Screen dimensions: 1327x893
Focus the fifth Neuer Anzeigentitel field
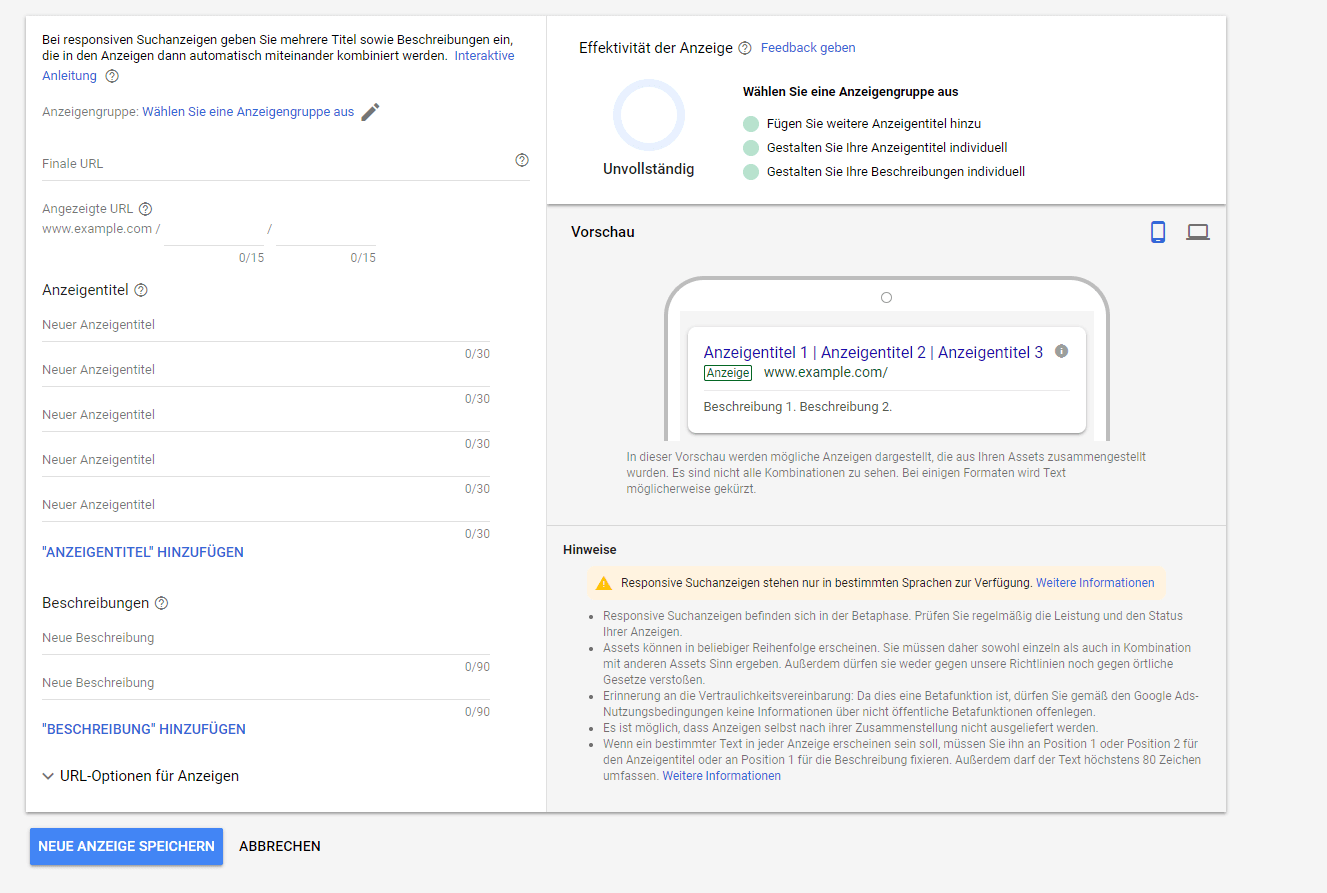pyautogui.click(x=266, y=505)
